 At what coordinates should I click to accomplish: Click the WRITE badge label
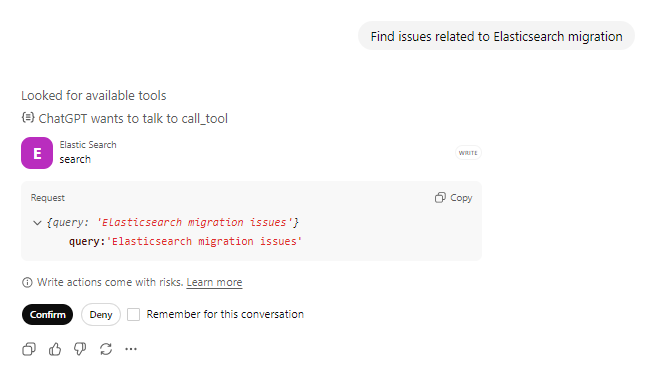coord(468,153)
